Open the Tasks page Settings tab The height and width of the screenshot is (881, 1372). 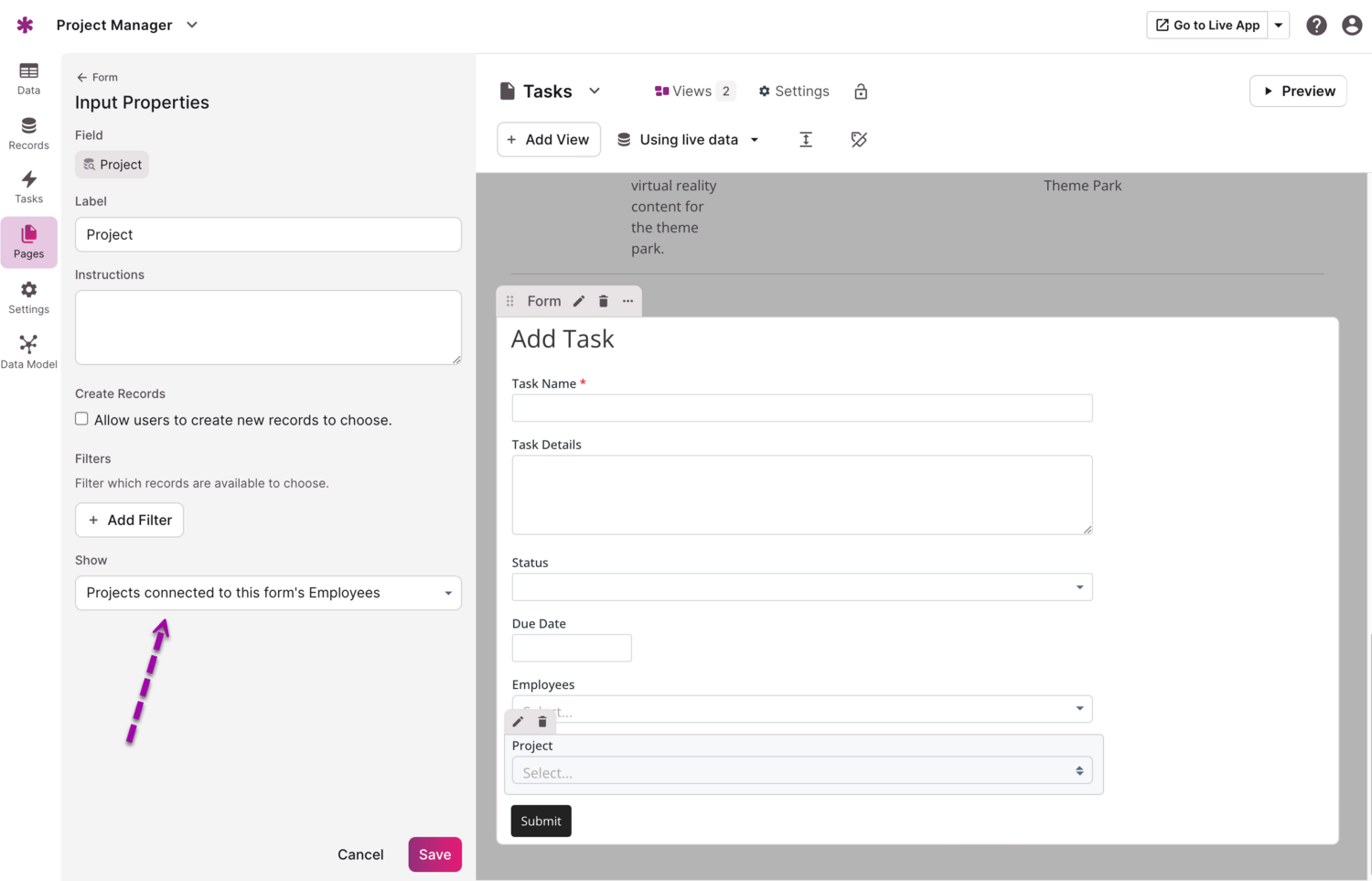pyautogui.click(x=793, y=91)
